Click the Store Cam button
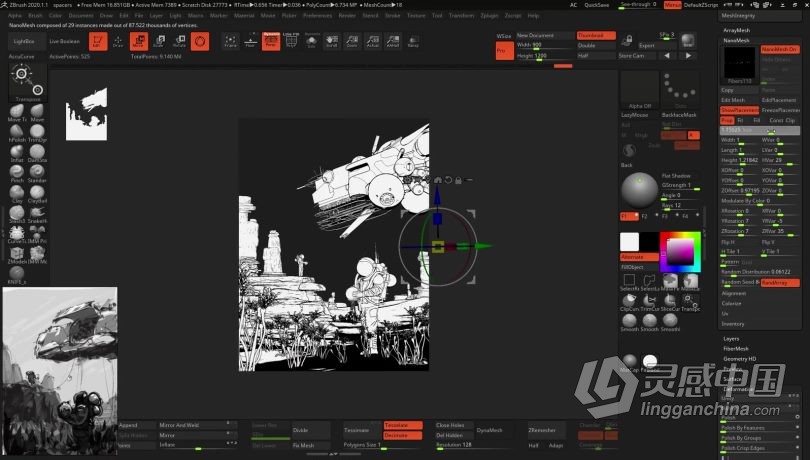810x460 pixels. [637, 56]
